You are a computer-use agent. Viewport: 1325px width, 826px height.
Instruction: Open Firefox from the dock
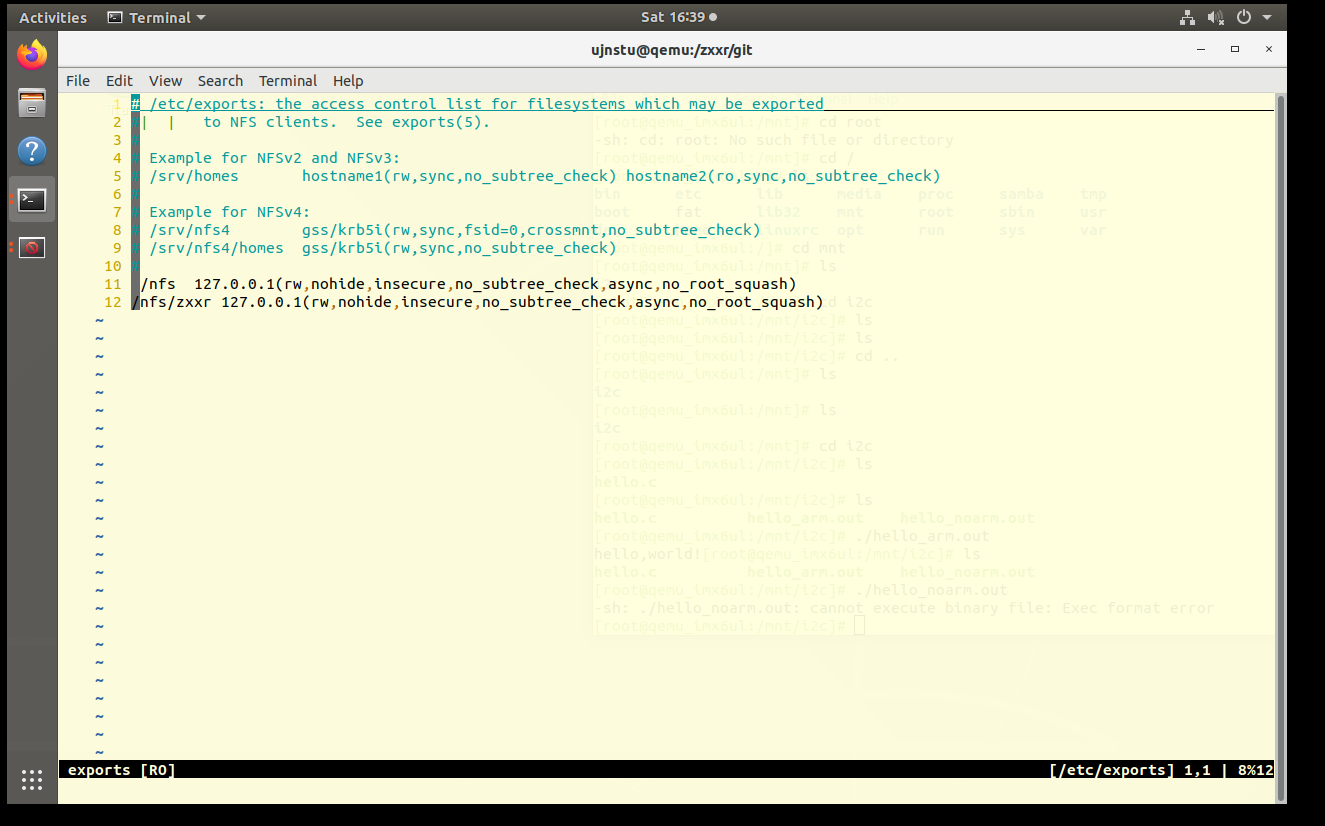[x=32, y=55]
